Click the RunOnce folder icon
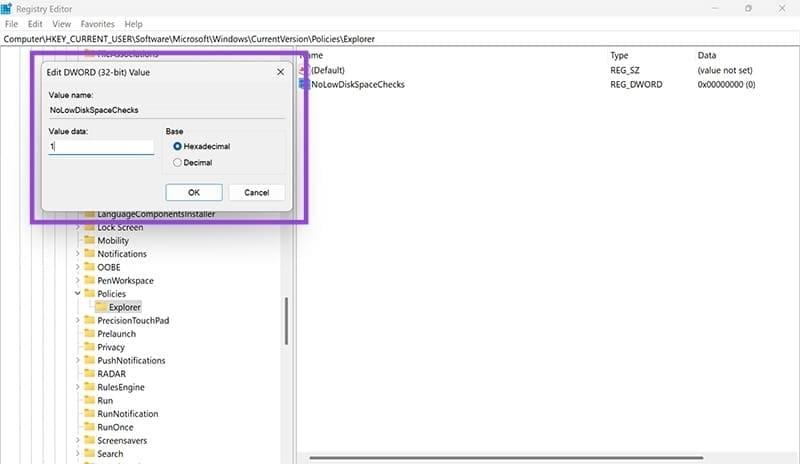Screen dimensions: 800x464 pyautogui.click(x=89, y=427)
